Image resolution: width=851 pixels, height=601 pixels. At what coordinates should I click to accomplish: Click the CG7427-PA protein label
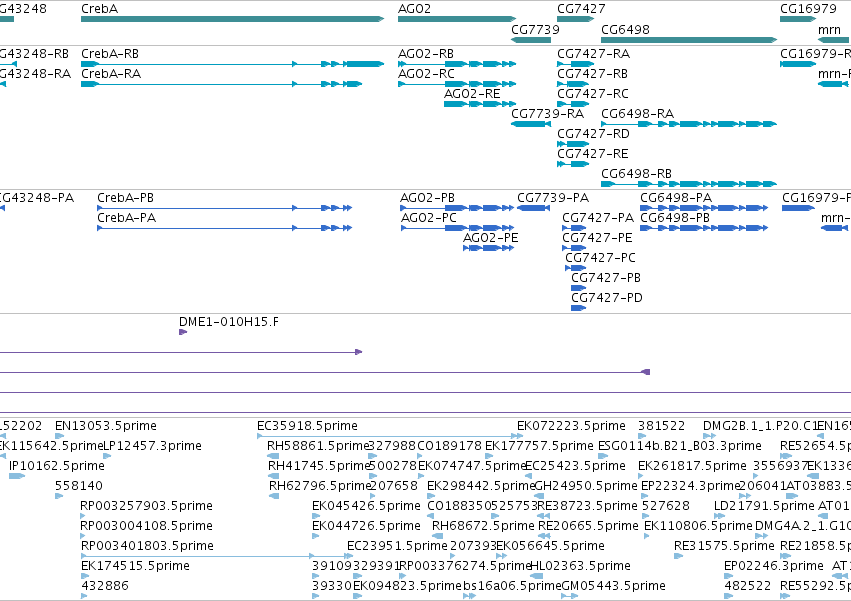click(x=598, y=218)
